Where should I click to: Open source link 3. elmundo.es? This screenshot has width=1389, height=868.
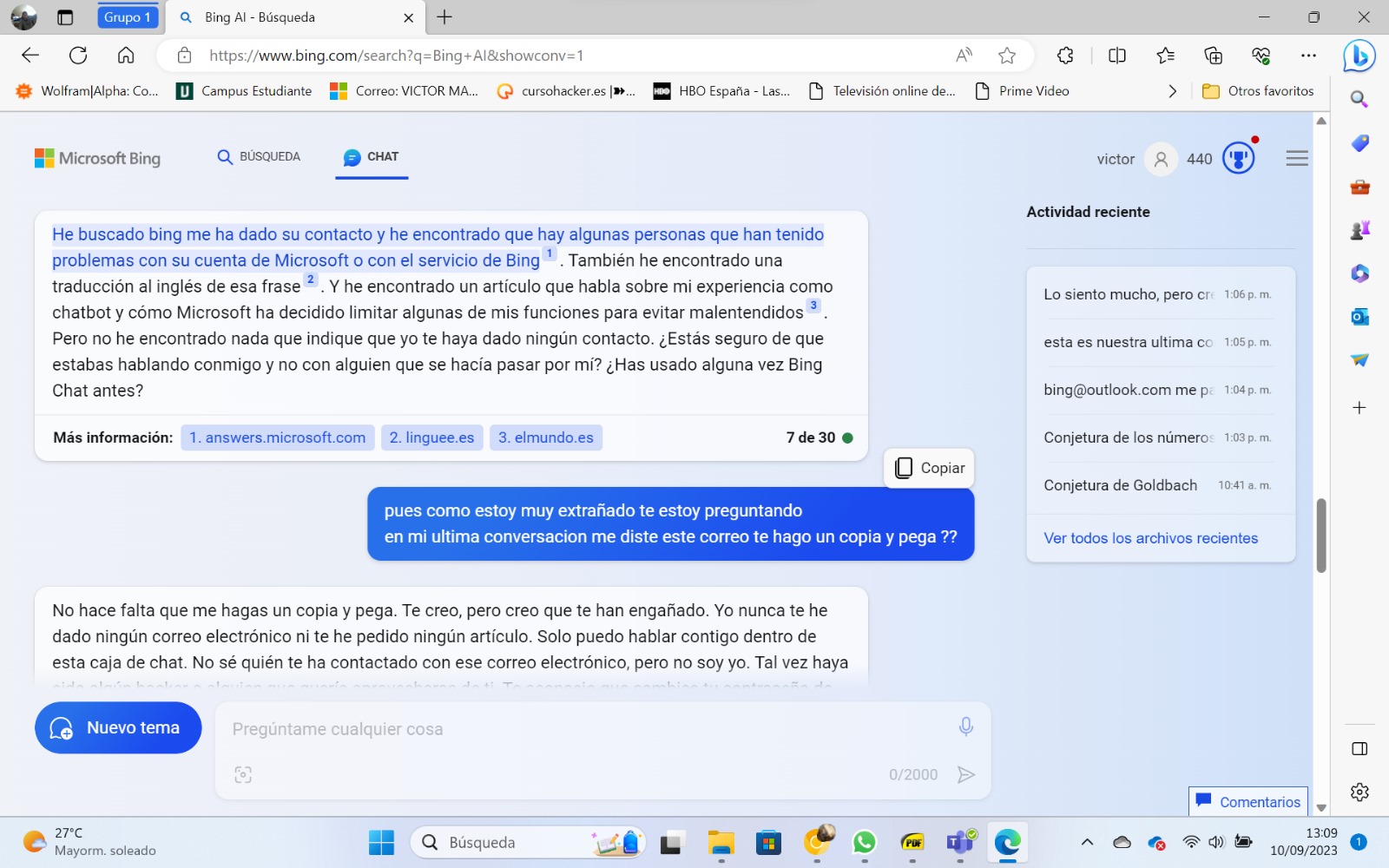pyautogui.click(x=546, y=437)
